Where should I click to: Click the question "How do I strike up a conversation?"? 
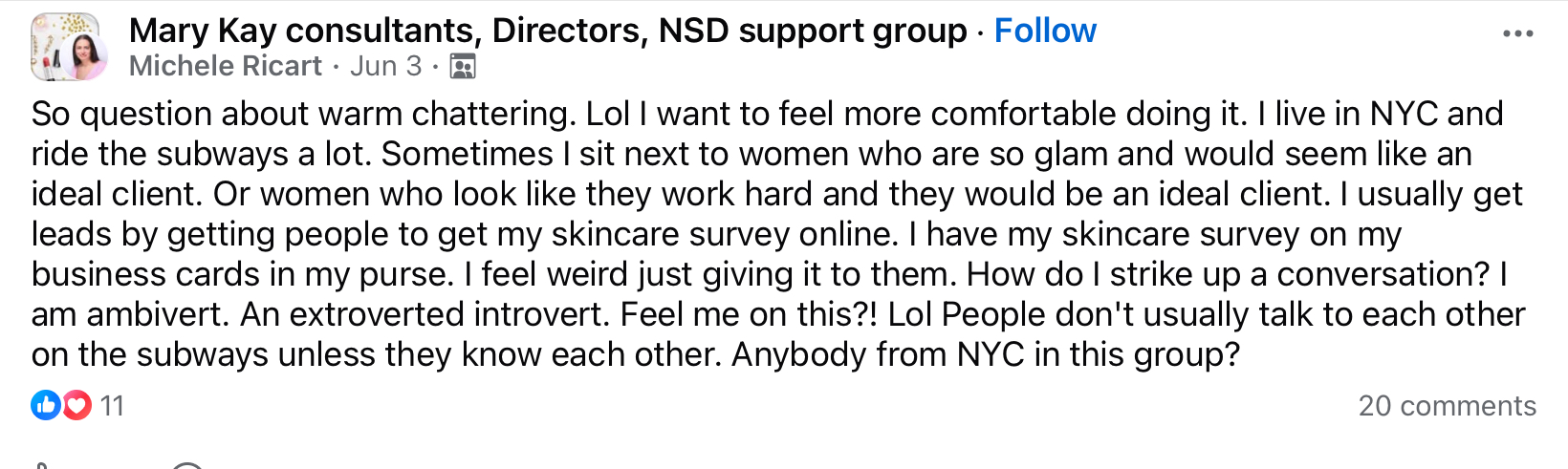coord(1229,274)
